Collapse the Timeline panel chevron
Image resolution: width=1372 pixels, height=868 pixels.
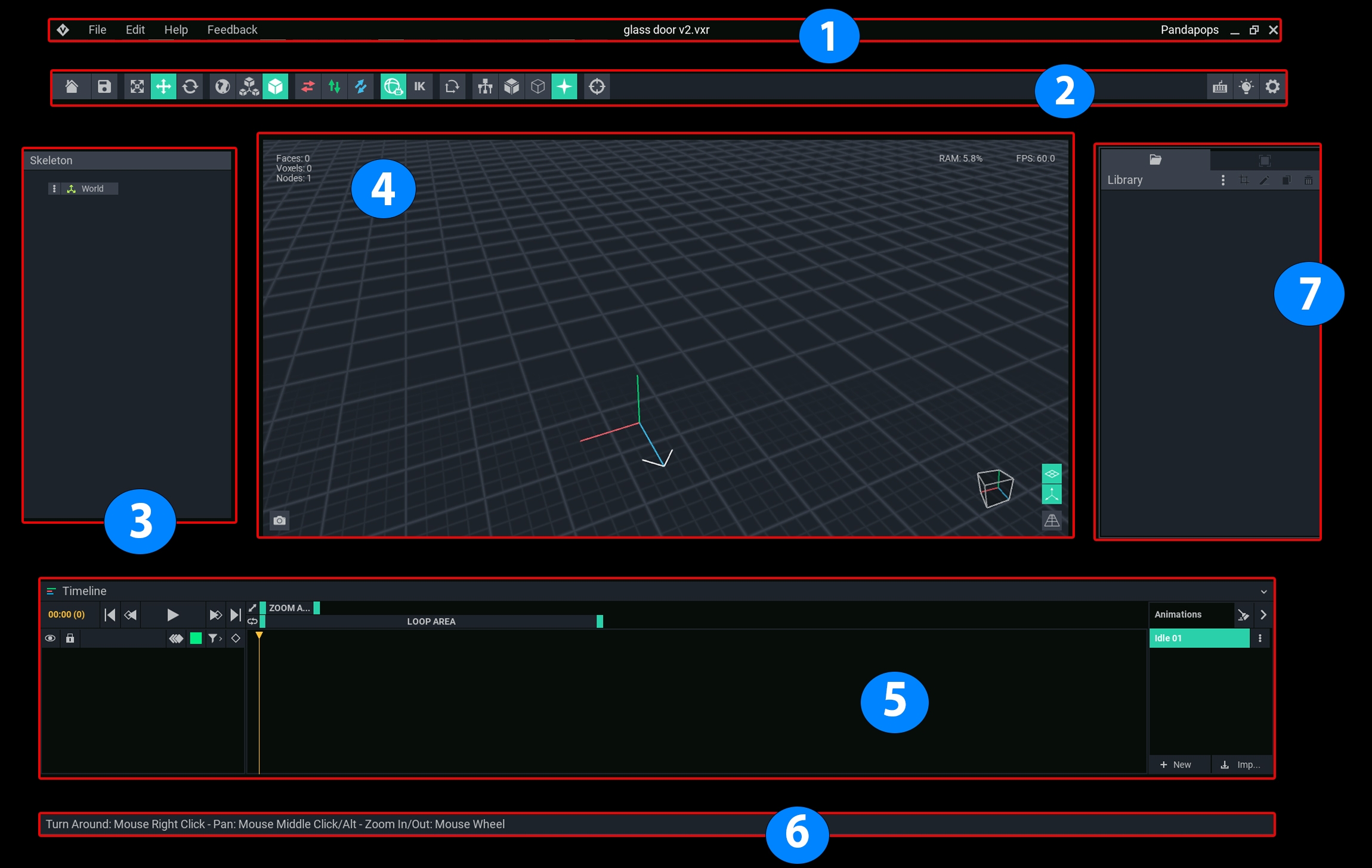pyautogui.click(x=1263, y=592)
